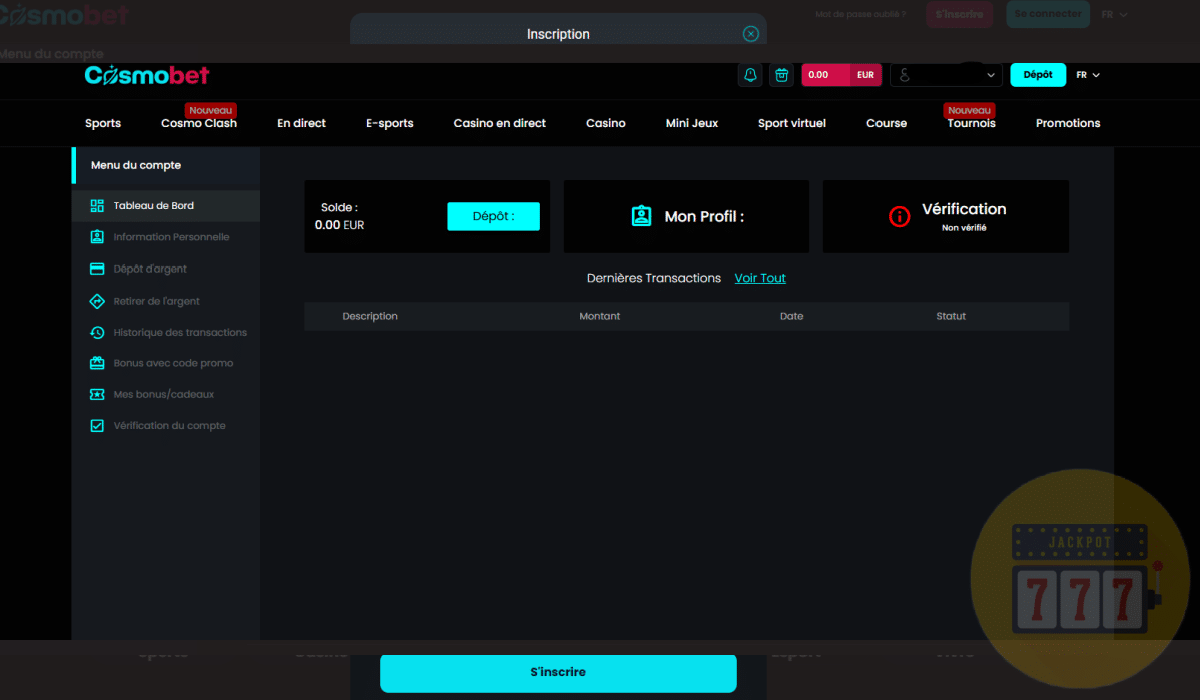Select Dépôt d'argent in sidebar
Screen dimensions: 1200x700
(166, 269)
